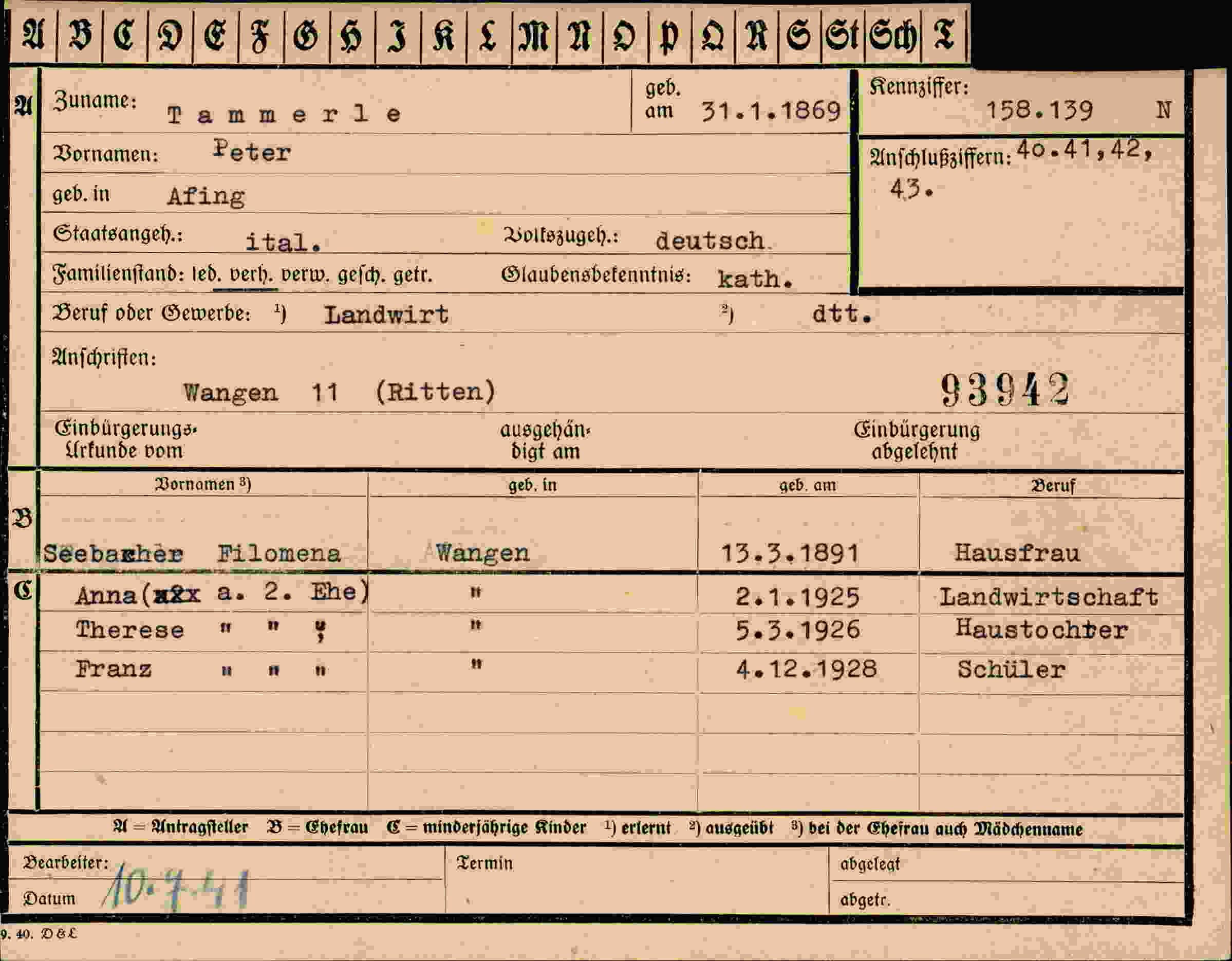Click the religion value 'kath.'
Screen dimensions: 1232x961
point(755,279)
